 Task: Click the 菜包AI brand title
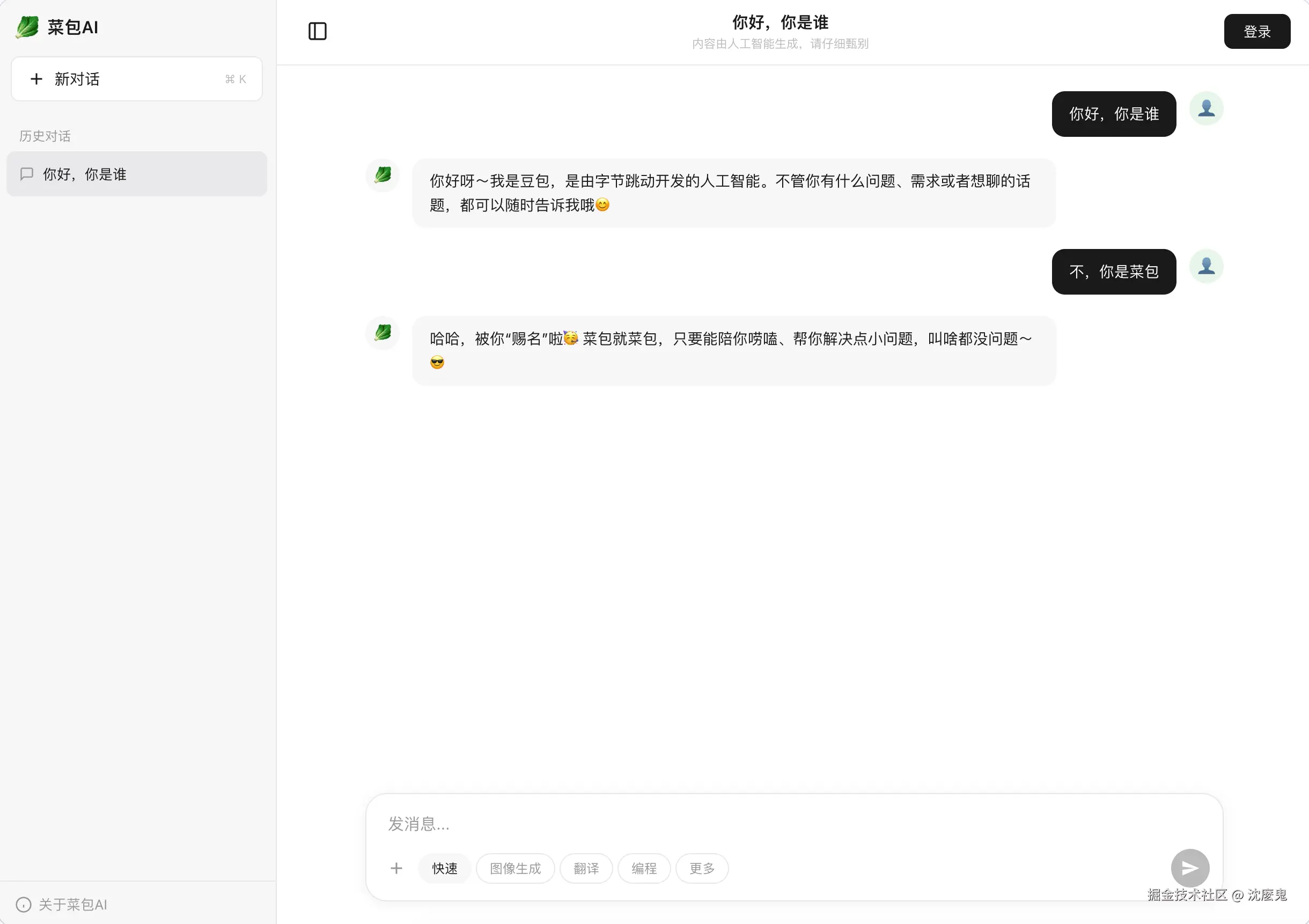[73, 27]
